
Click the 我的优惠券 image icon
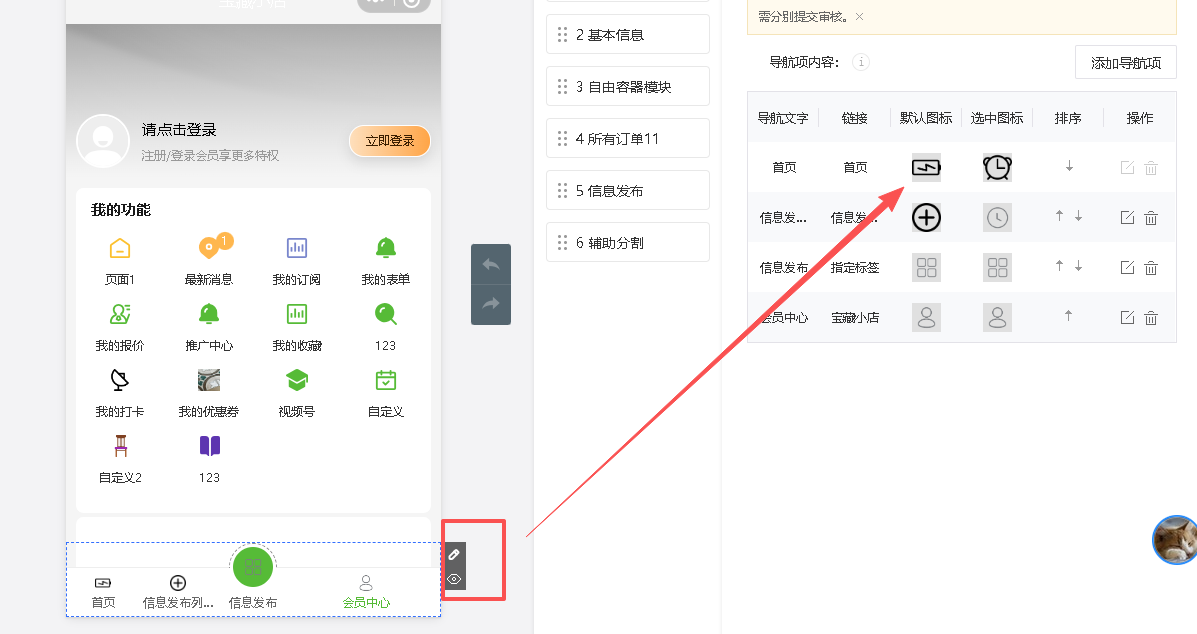209,380
